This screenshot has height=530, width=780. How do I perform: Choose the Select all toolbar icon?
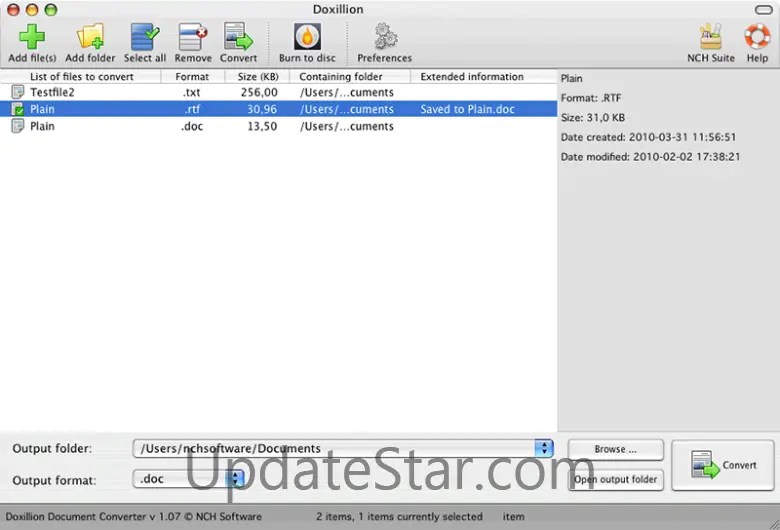click(145, 37)
